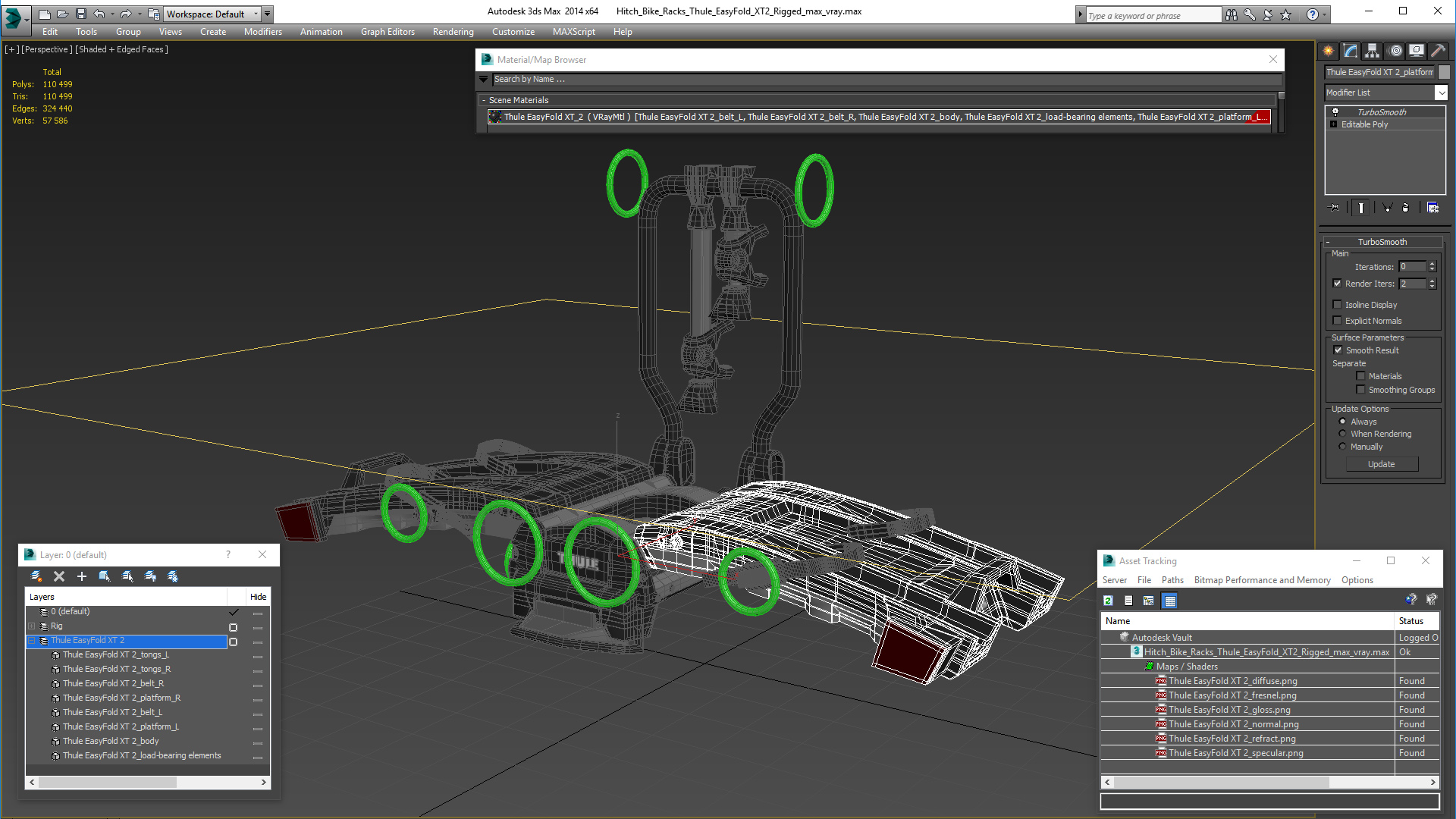Select the Always update option

[x=1343, y=422]
